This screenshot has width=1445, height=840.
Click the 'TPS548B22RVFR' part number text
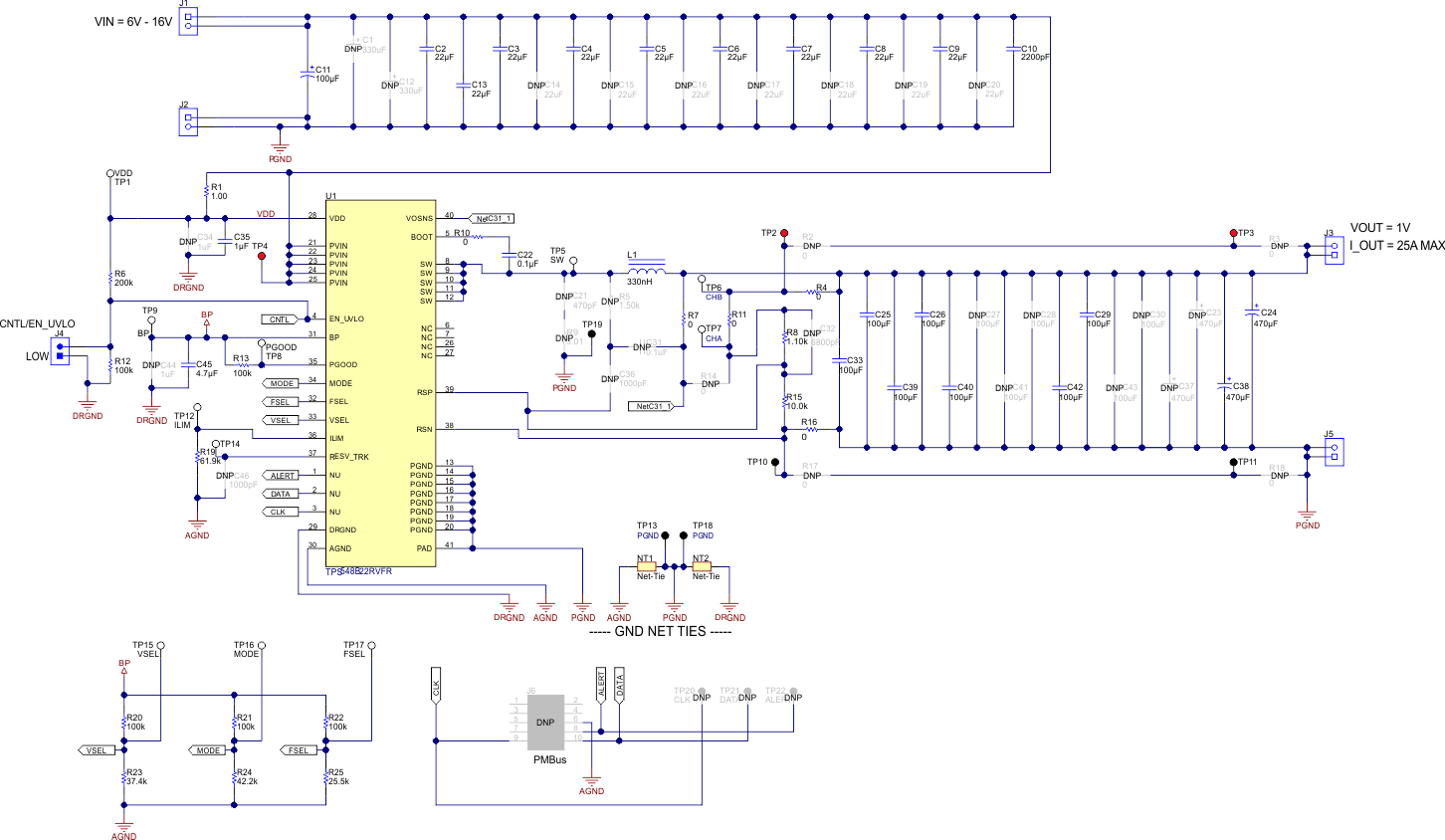358,571
